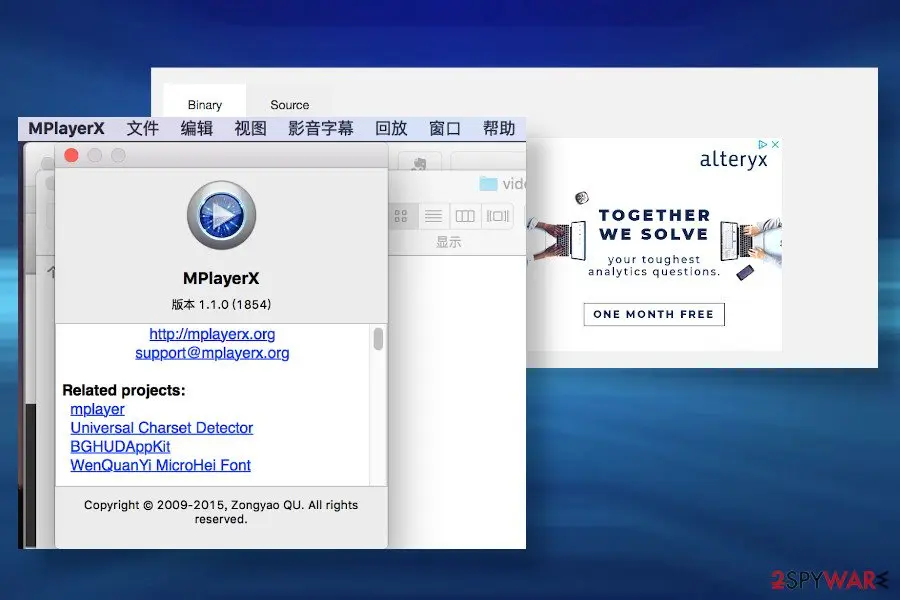Viewport: 900px width, 600px height.
Task: Switch to the Source tab
Action: [290, 104]
